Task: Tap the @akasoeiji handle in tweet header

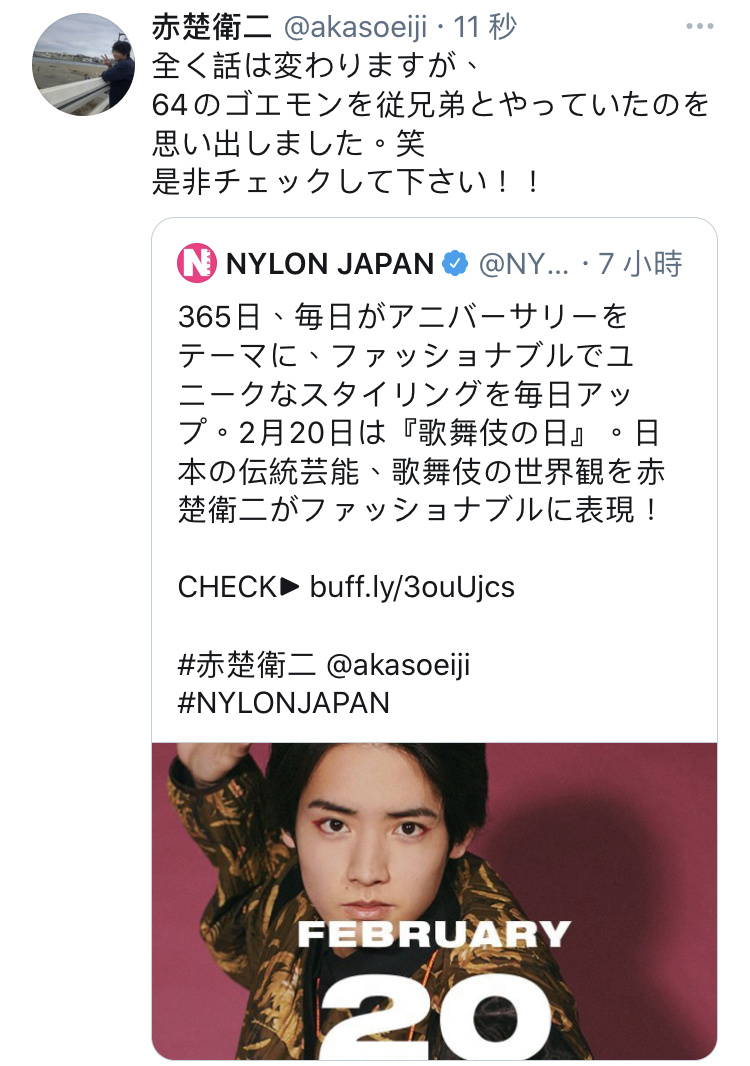Action: pos(354,27)
